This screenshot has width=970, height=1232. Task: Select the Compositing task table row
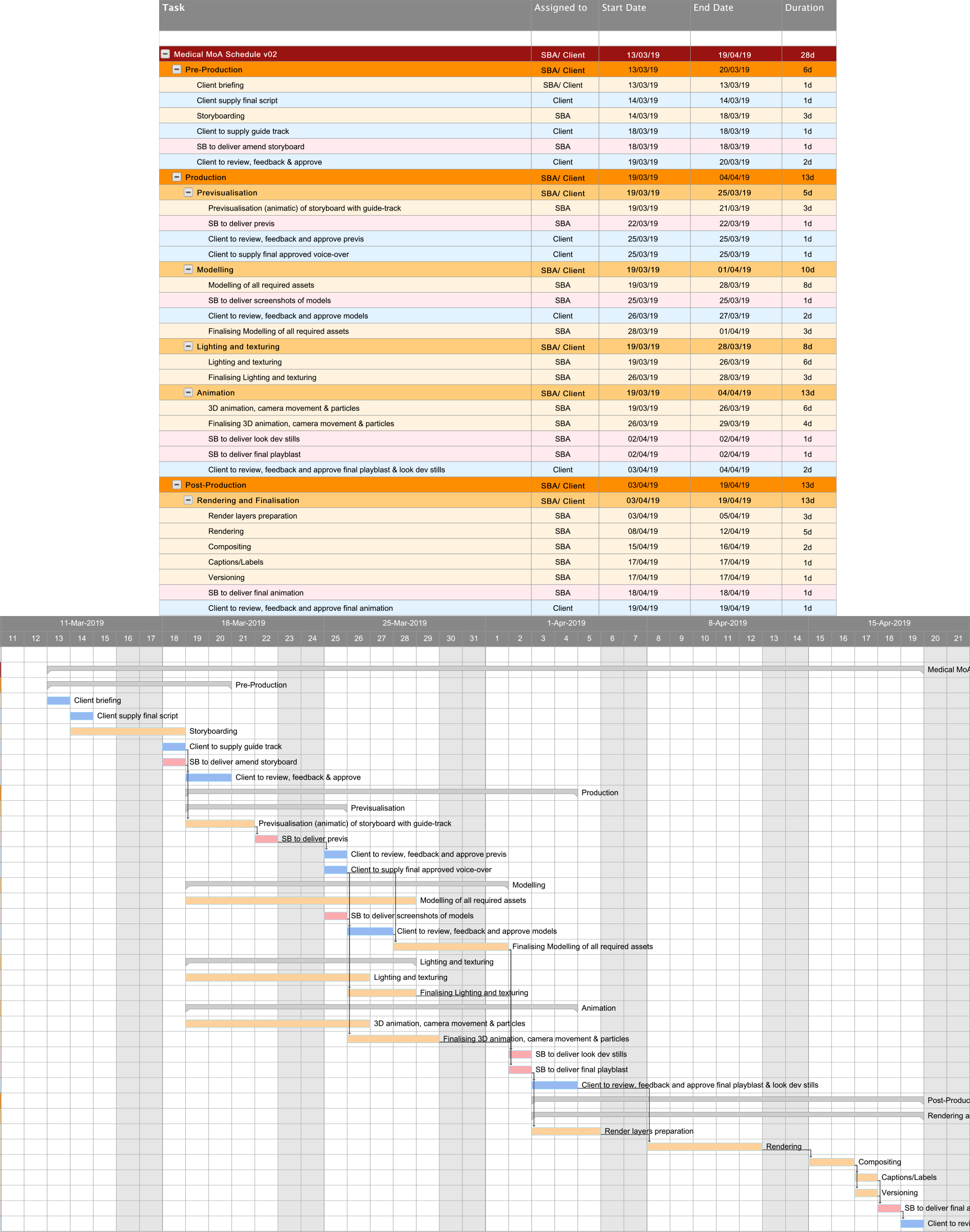pyautogui.click(x=497, y=546)
